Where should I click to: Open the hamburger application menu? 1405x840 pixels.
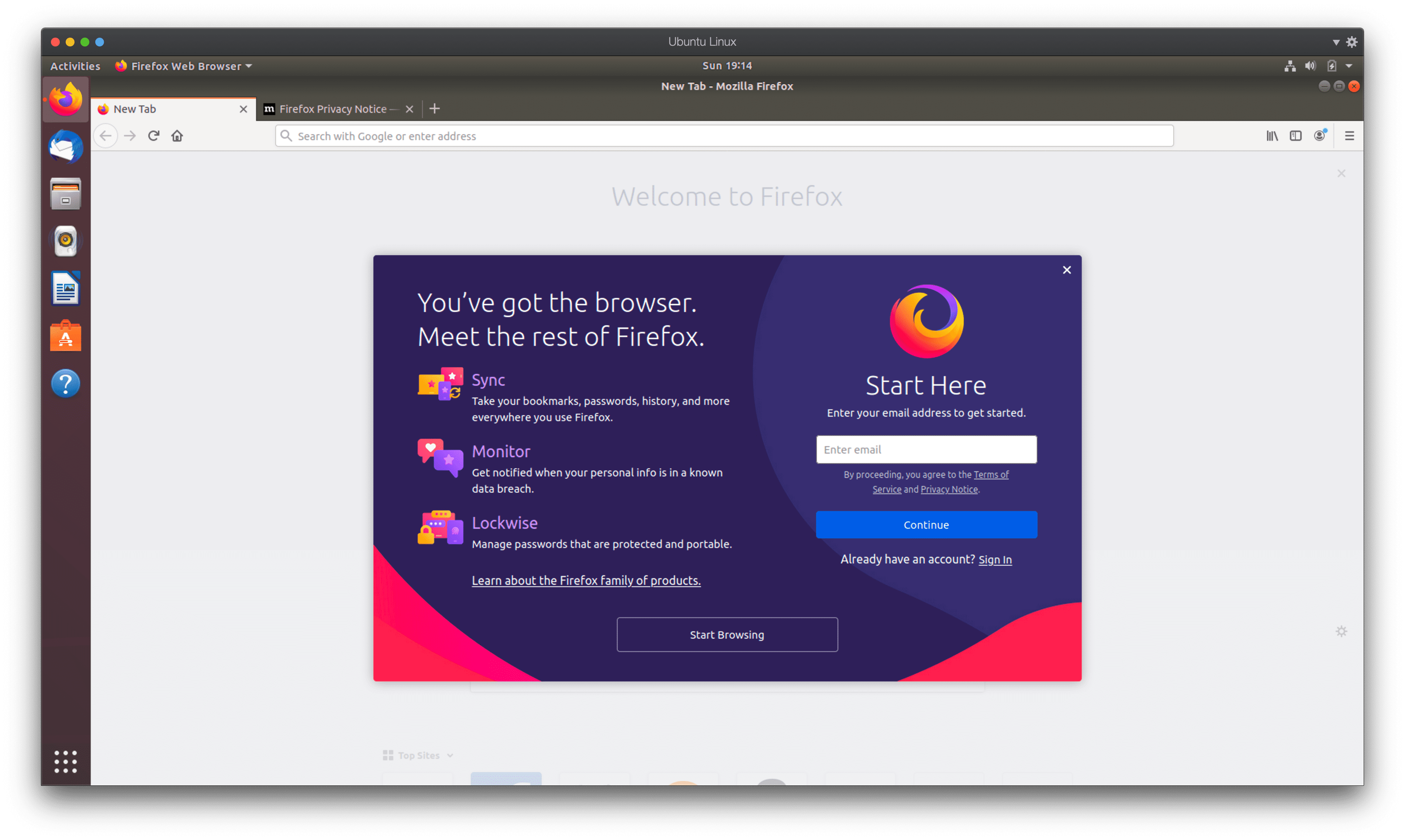coord(1350,136)
